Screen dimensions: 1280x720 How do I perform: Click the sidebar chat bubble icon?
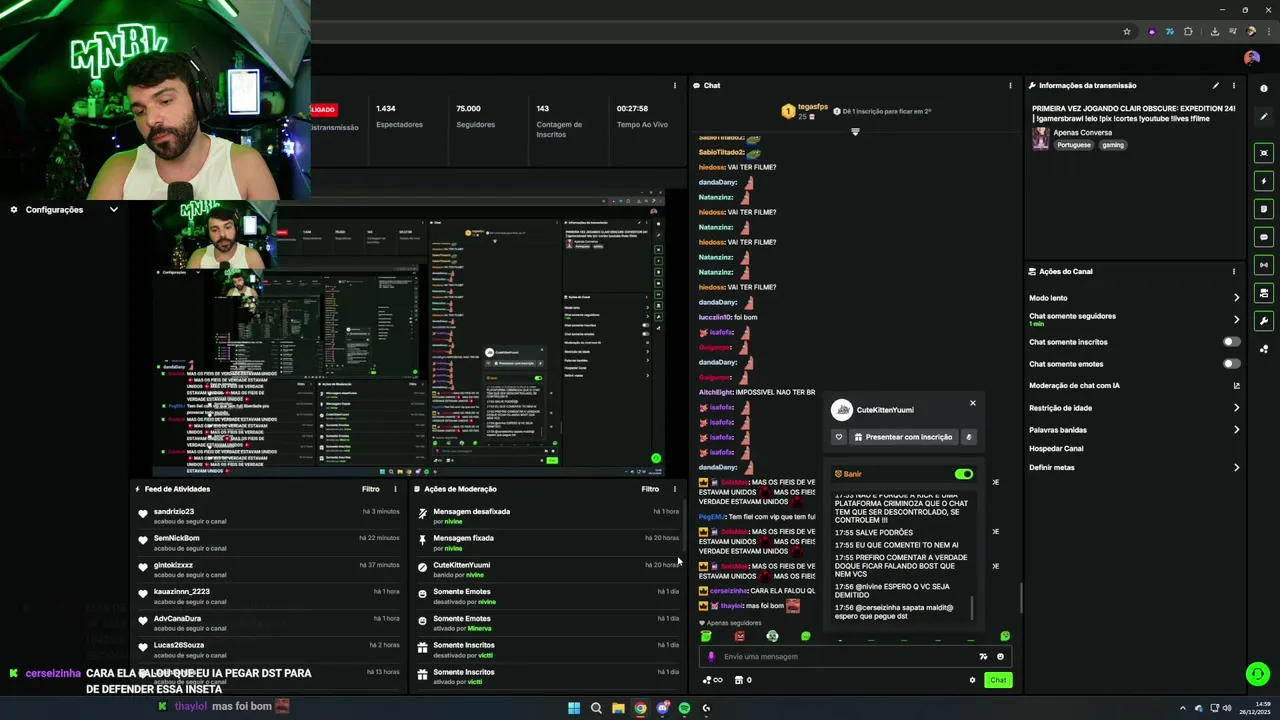click(x=1264, y=237)
